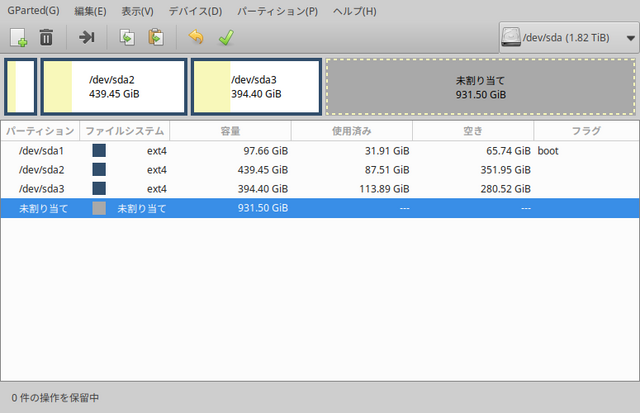Click the delete partition trash icon
Screen dimensions: 640x413
(46, 38)
